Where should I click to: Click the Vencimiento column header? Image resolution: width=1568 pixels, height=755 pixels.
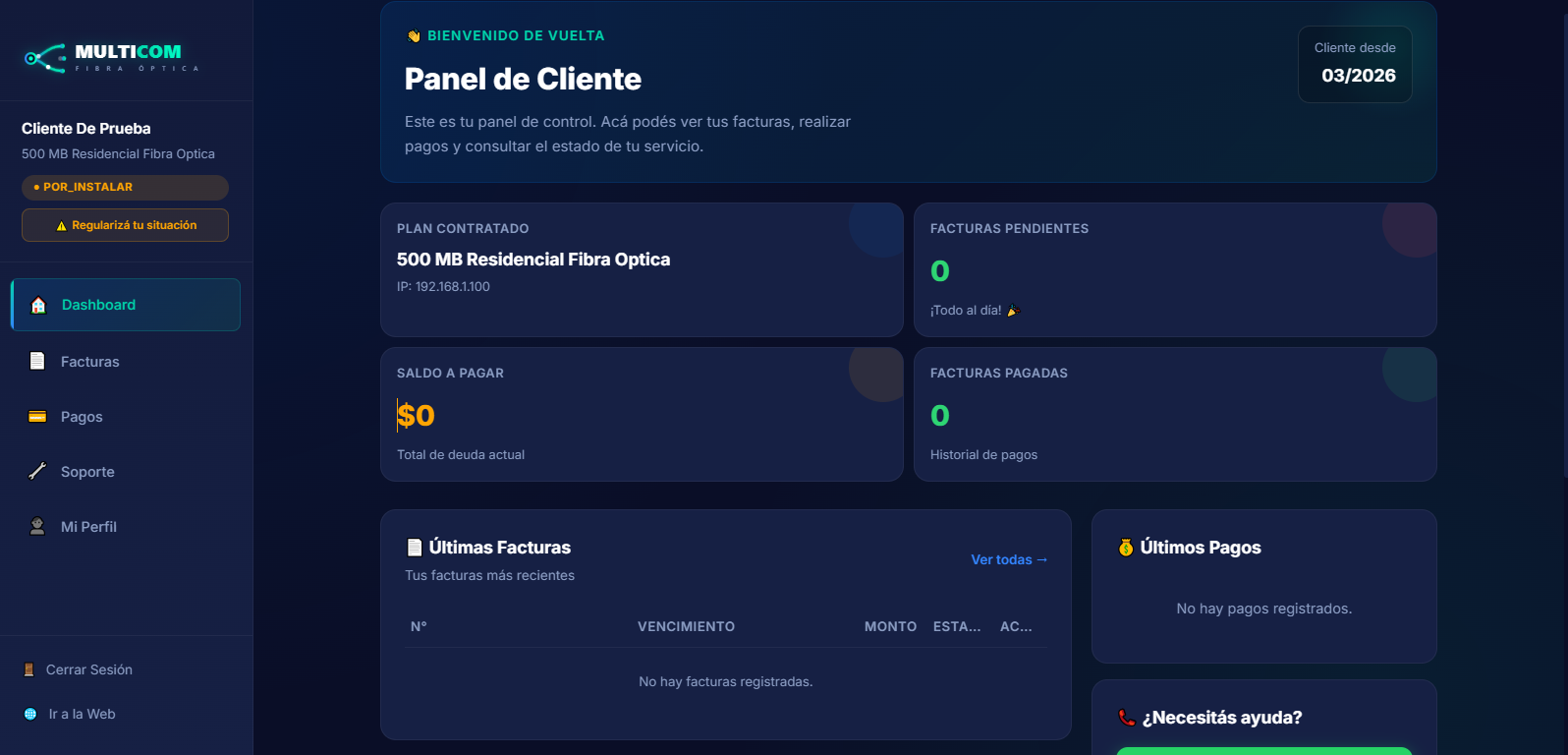pyautogui.click(x=686, y=626)
